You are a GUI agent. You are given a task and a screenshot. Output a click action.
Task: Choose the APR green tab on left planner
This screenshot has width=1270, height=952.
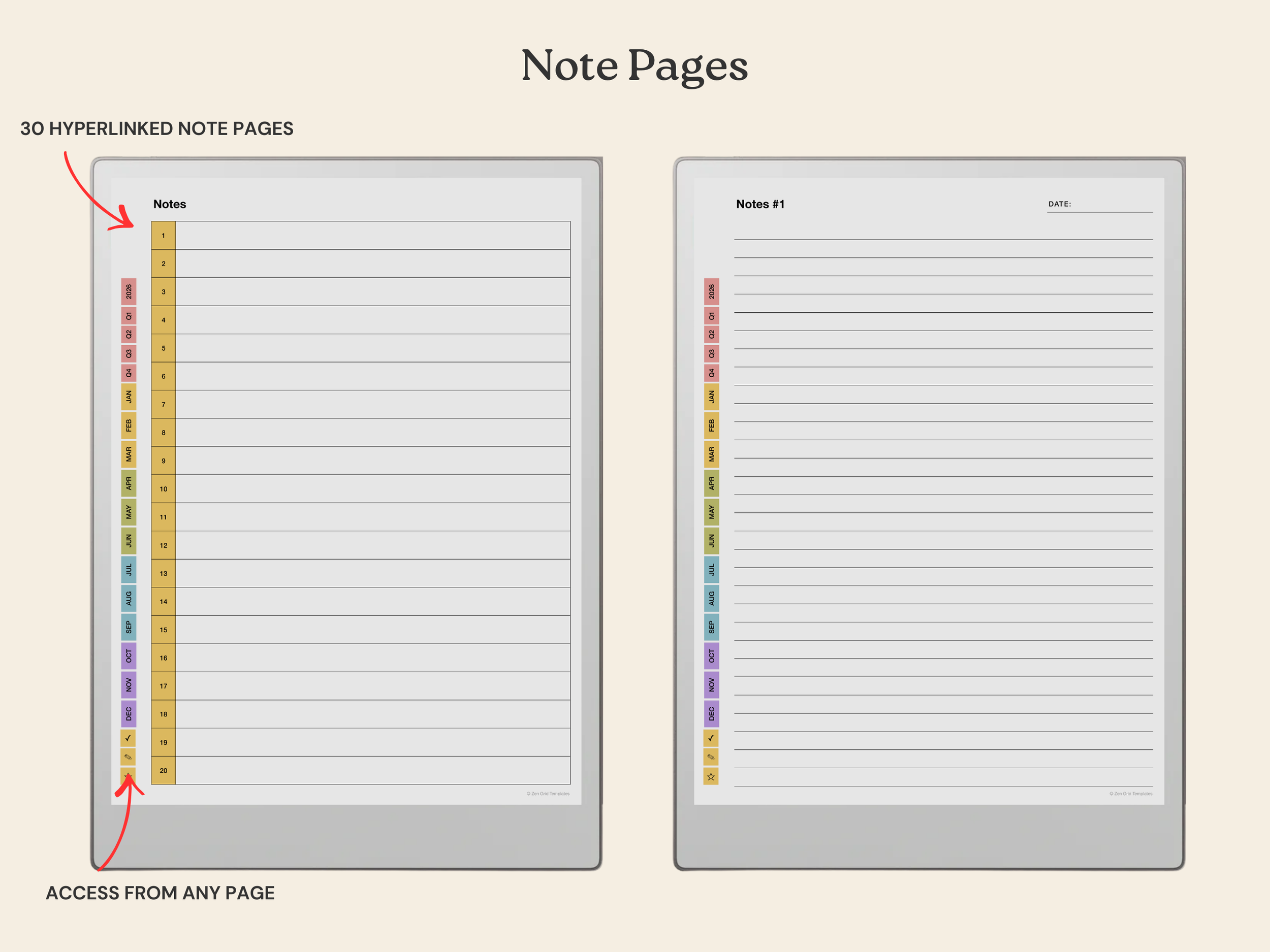point(129,483)
